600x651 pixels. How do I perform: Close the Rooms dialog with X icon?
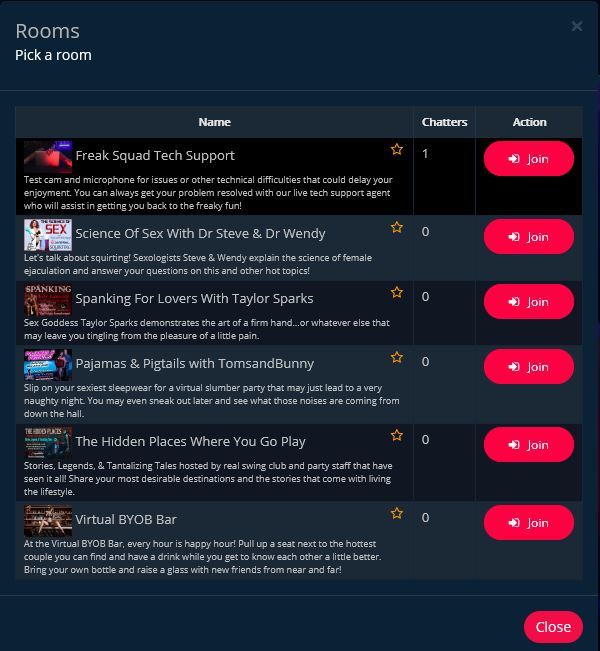tap(577, 26)
